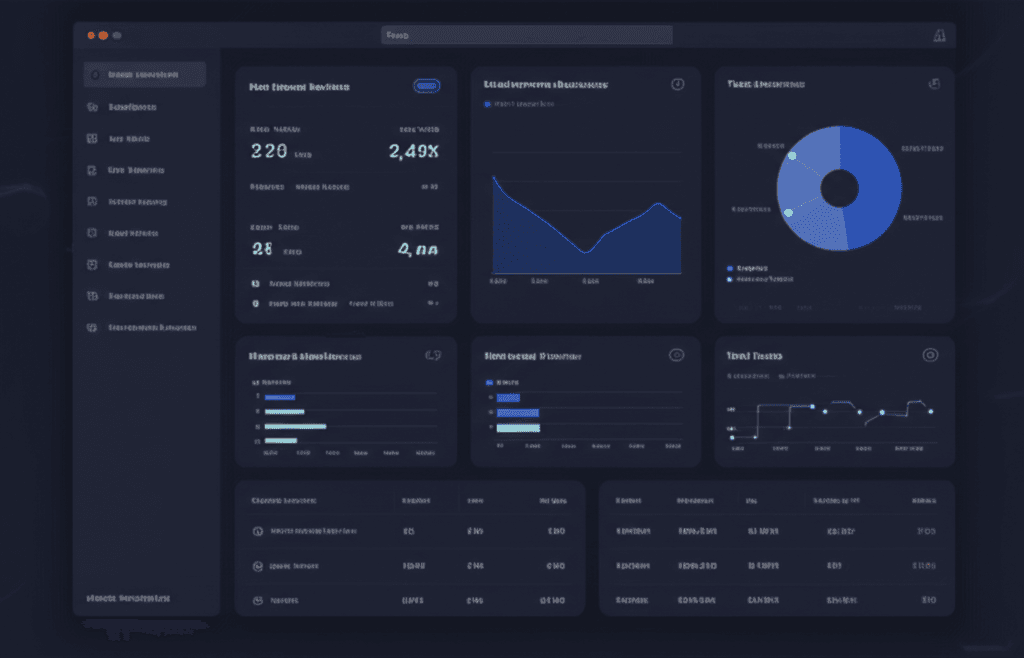The image size is (1024, 658).
Task: Click the search field in the top bar
Action: 527,33
